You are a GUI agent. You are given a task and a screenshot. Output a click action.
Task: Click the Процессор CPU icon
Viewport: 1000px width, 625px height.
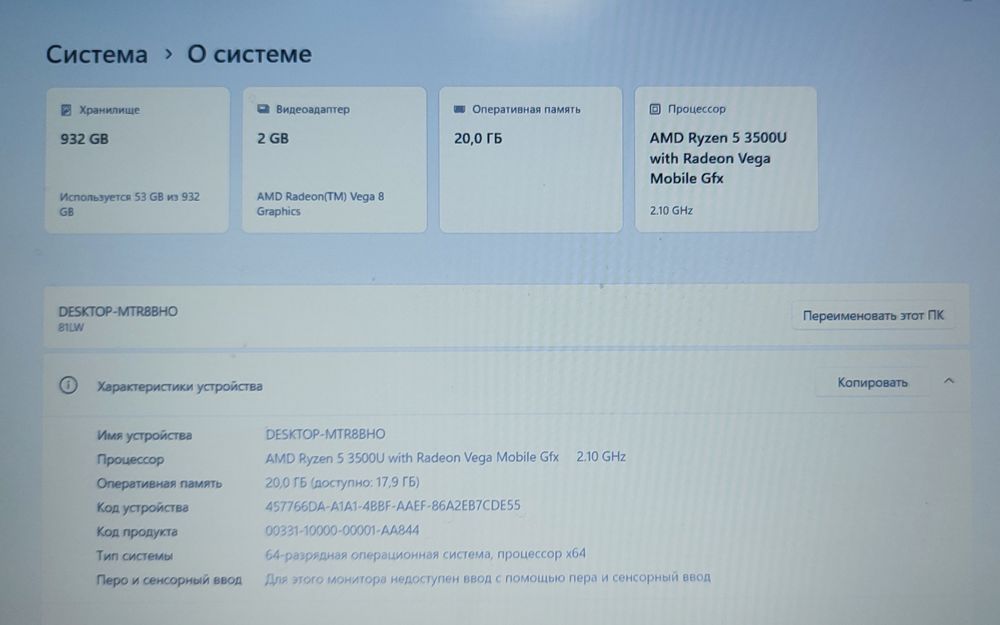[655, 109]
